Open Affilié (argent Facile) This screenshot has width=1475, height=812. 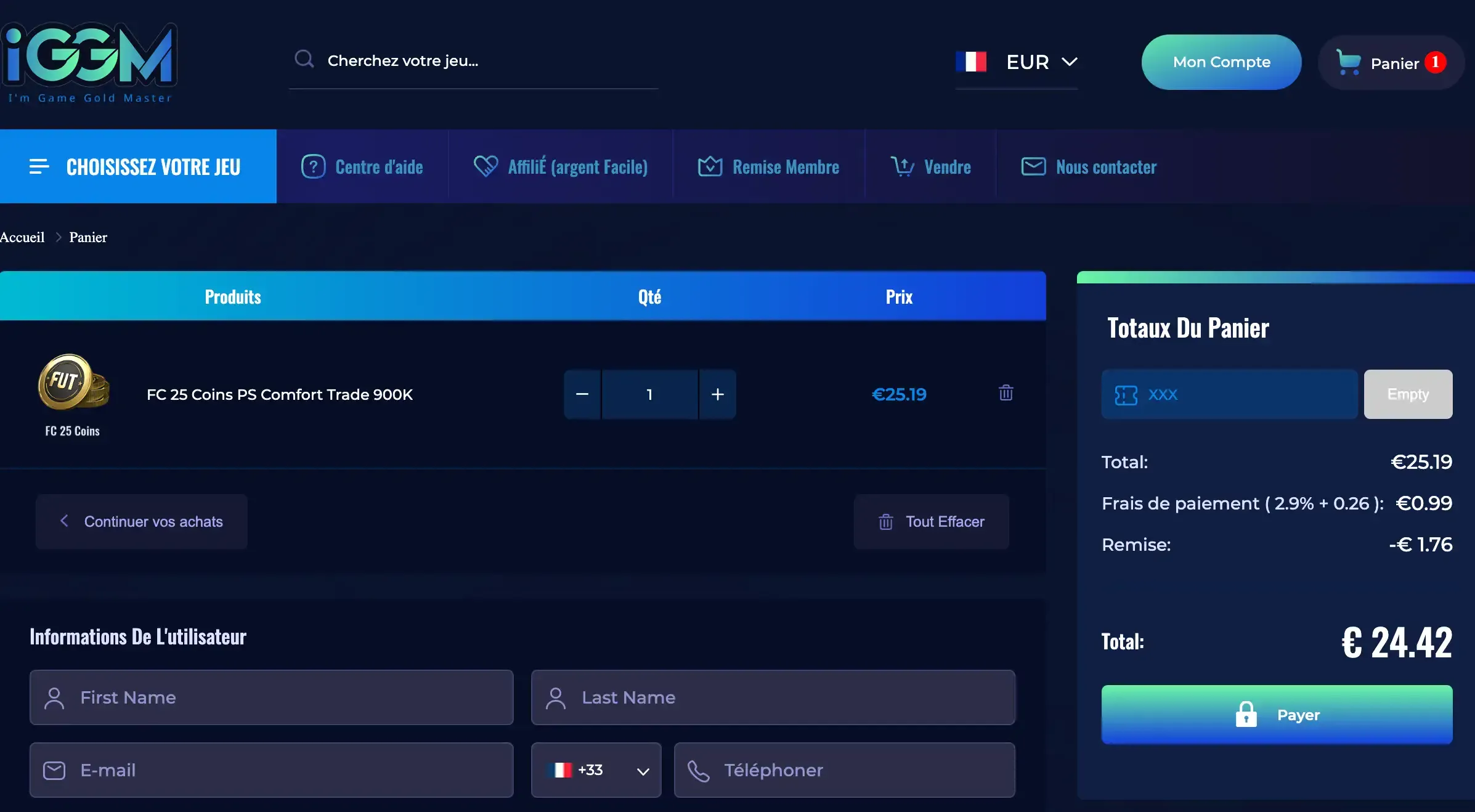point(561,166)
